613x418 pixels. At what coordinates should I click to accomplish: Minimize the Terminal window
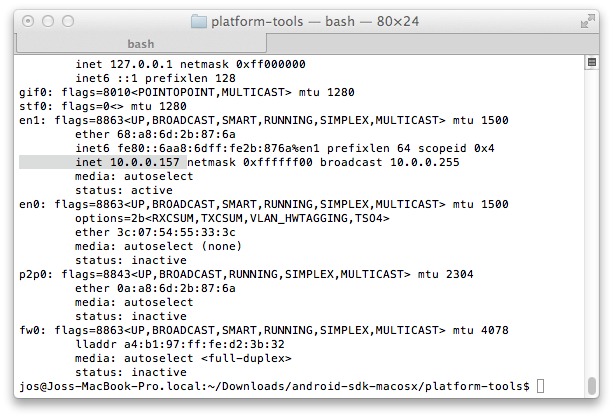pyautogui.click(x=50, y=21)
